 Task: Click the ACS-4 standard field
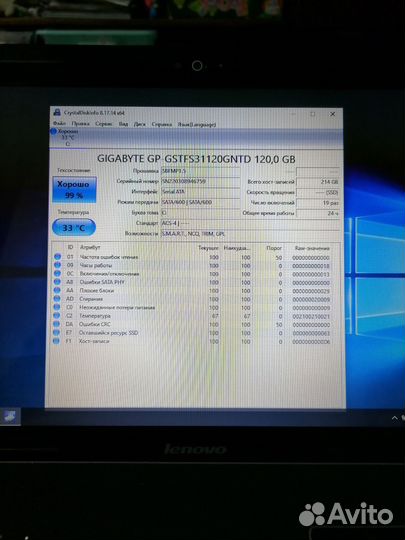[x=250, y=223]
